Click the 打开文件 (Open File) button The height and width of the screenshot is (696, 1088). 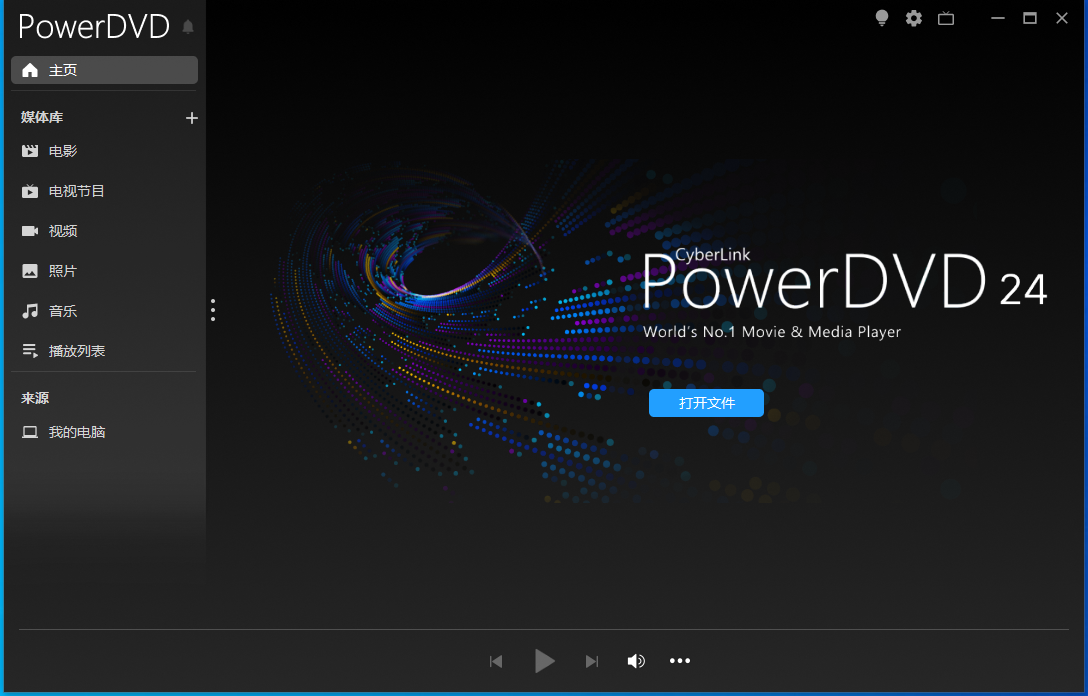[x=706, y=402]
